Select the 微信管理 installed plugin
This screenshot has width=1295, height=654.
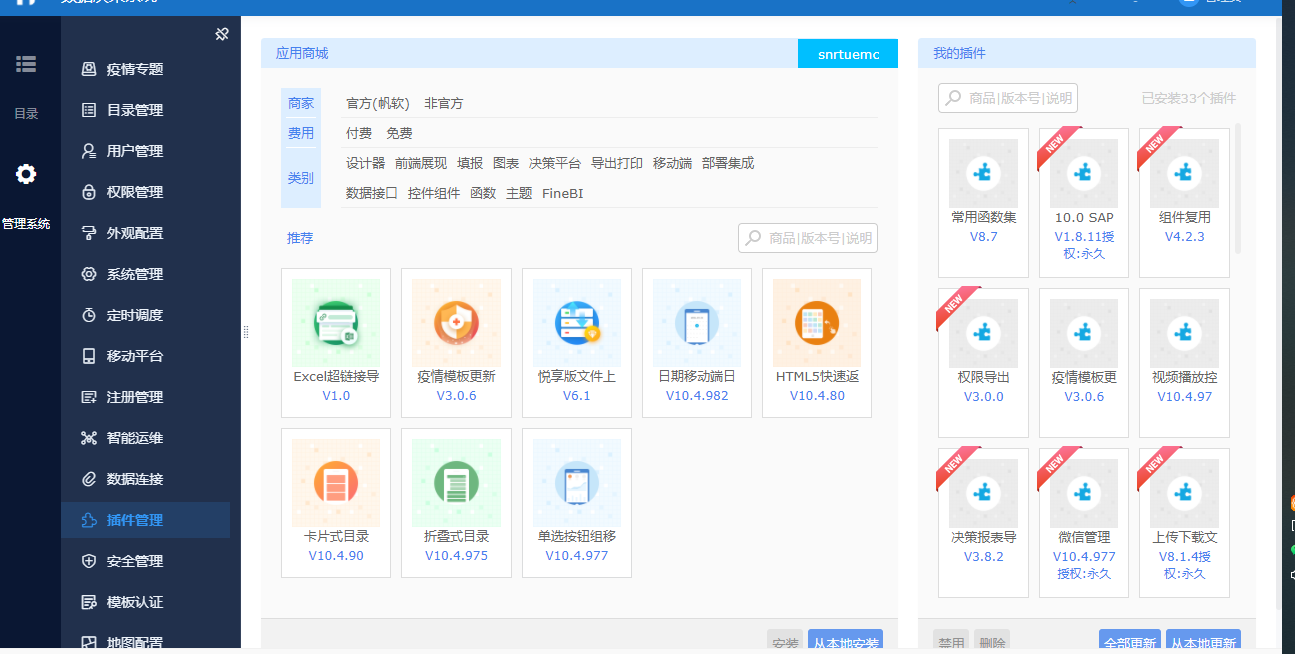pos(1084,493)
